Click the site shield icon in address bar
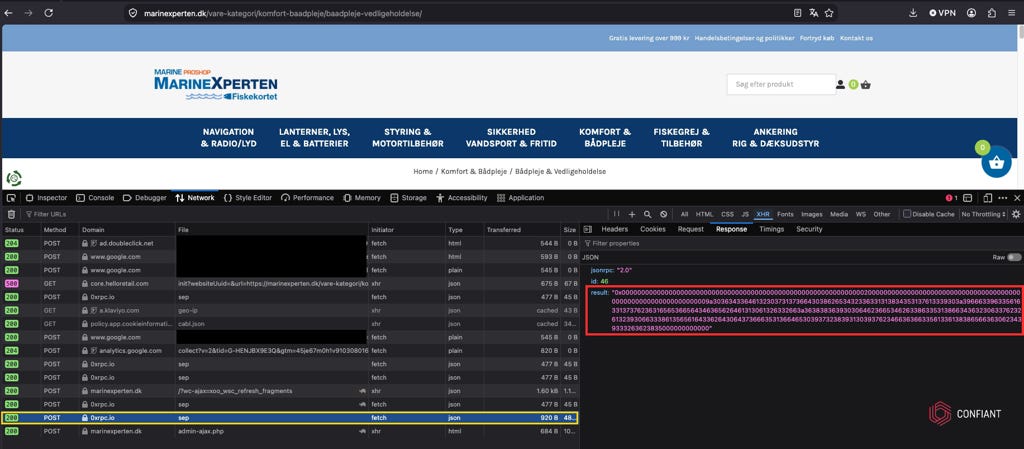1024x449 pixels. (x=133, y=13)
